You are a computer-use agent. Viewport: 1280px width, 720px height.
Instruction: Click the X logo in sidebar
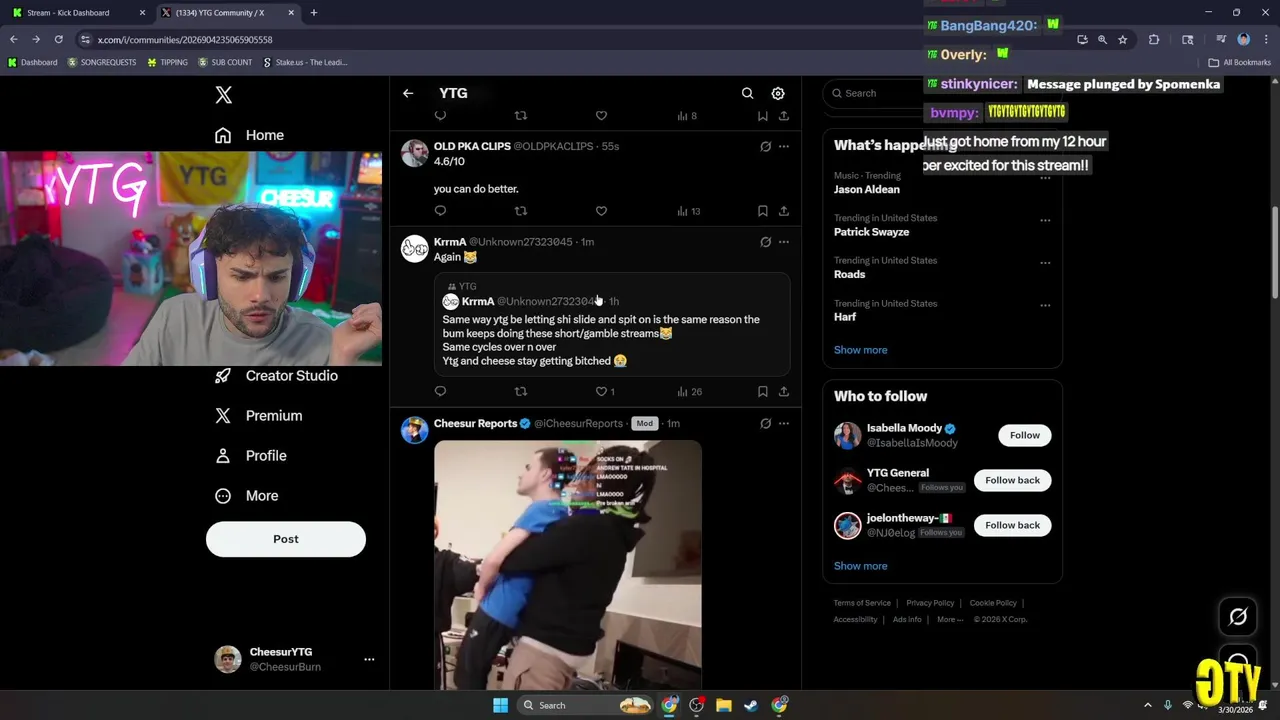click(223, 95)
